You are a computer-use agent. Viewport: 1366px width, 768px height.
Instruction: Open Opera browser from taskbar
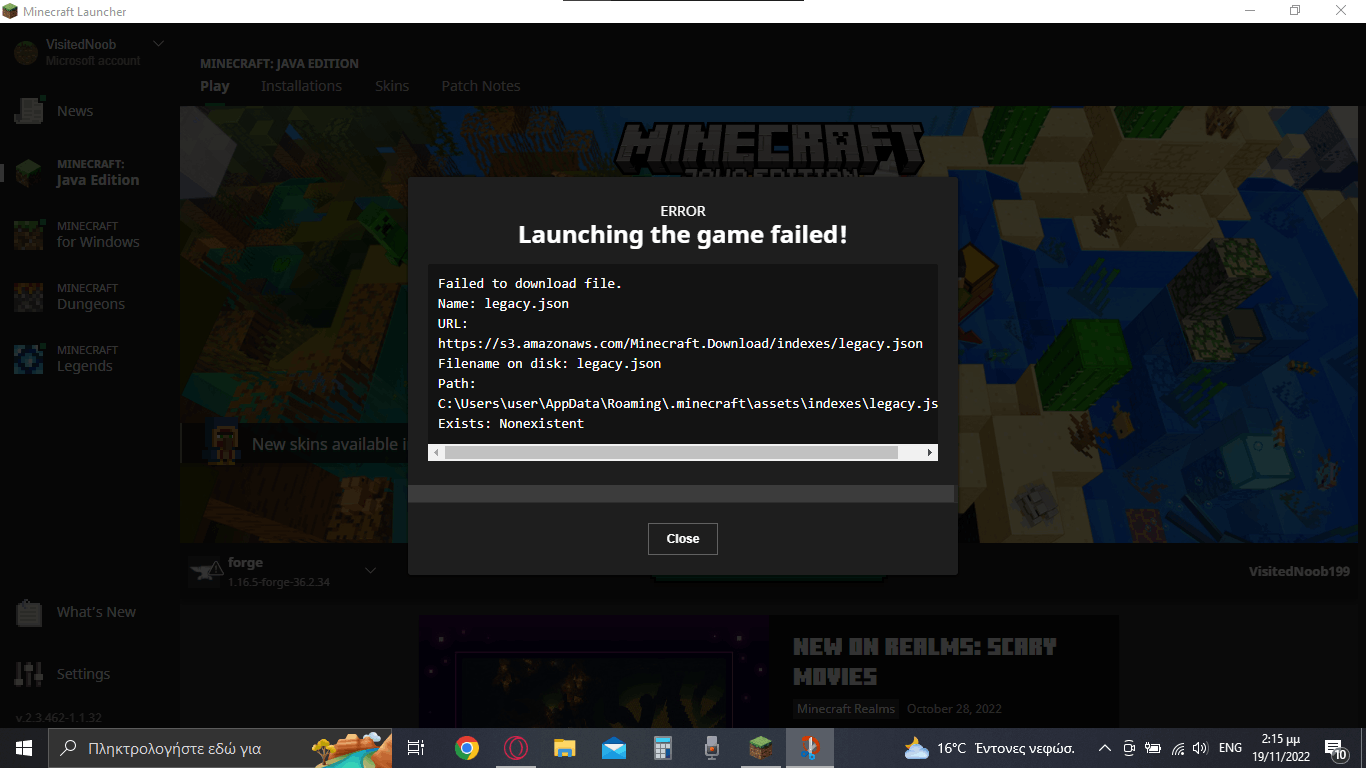pos(516,748)
